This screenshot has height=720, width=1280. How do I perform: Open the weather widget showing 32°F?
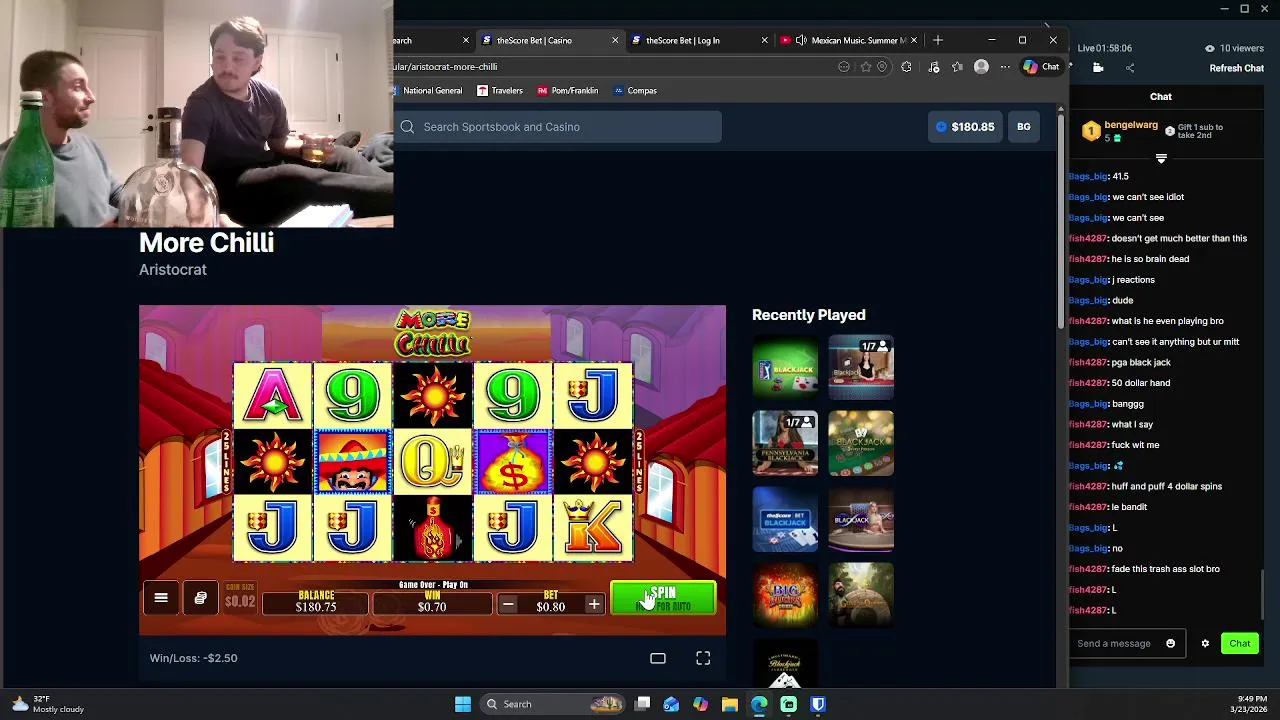(x=48, y=704)
